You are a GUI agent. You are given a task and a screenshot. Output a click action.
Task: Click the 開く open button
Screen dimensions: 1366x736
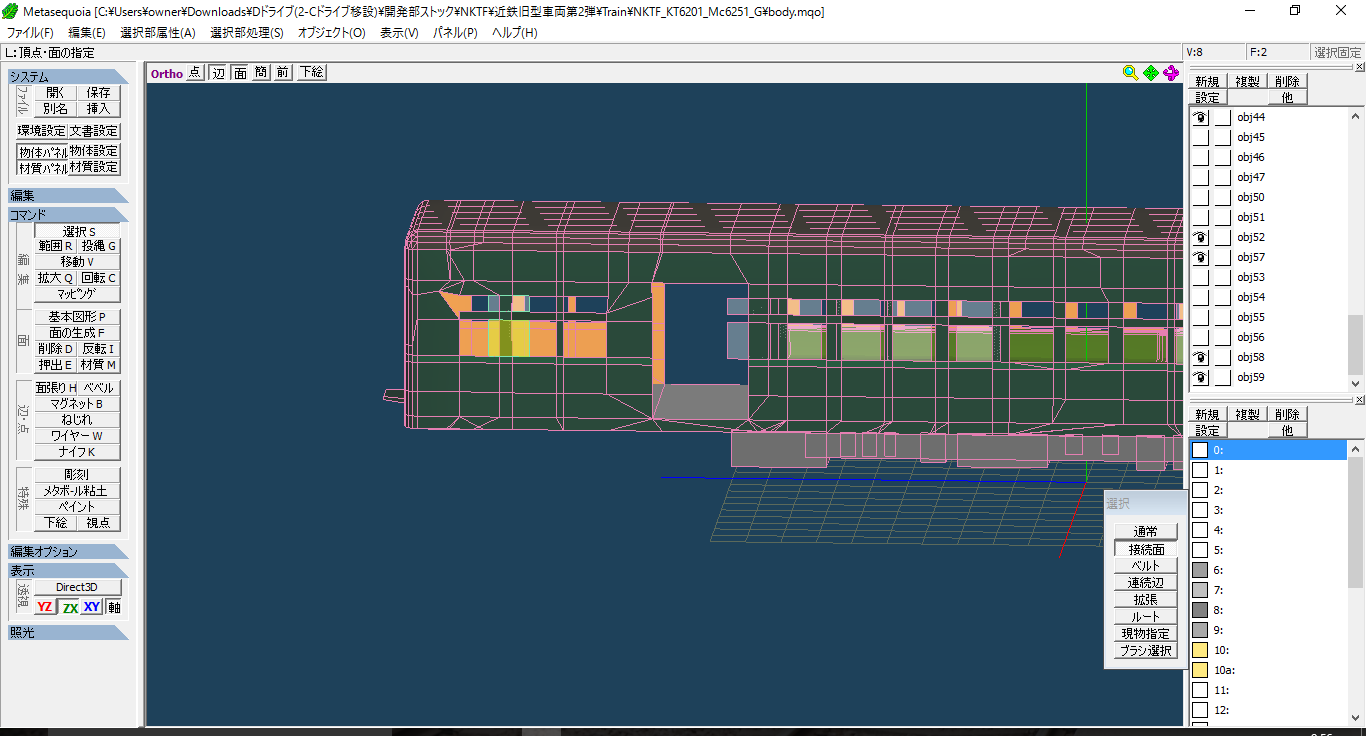point(55,92)
